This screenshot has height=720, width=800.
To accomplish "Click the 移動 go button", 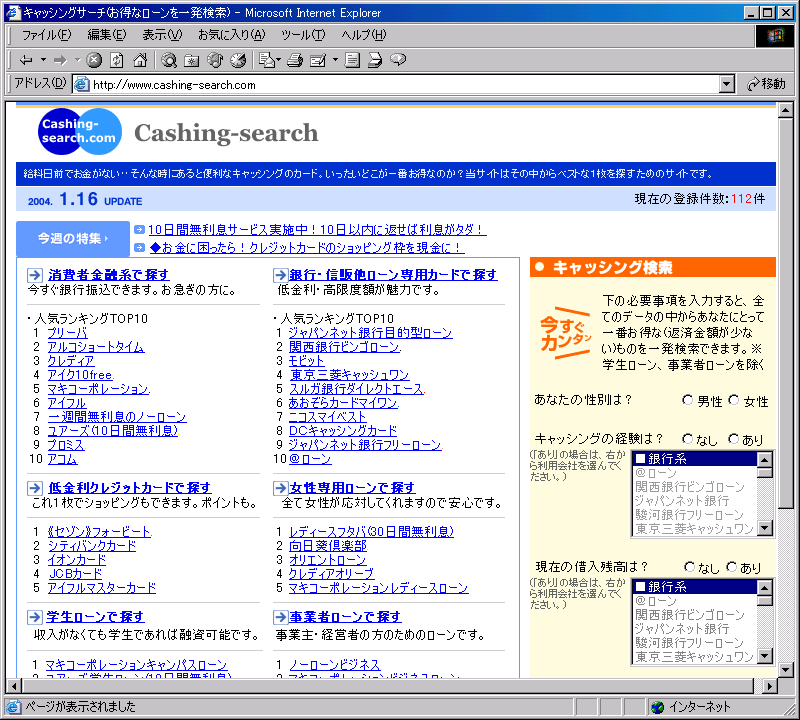I will coord(766,84).
